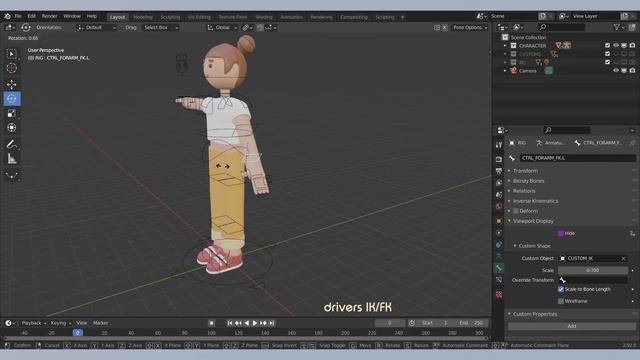The width and height of the screenshot is (640, 360).
Task: Open the active Bone properties tab
Action: [499, 268]
